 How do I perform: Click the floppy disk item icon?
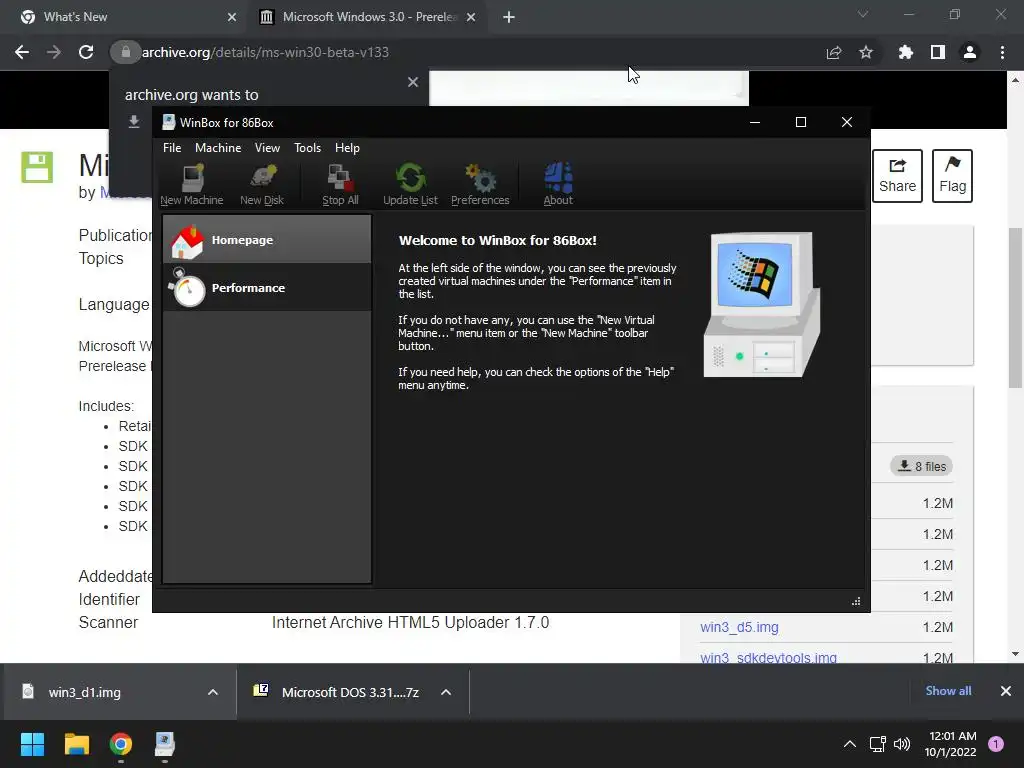coord(37,167)
